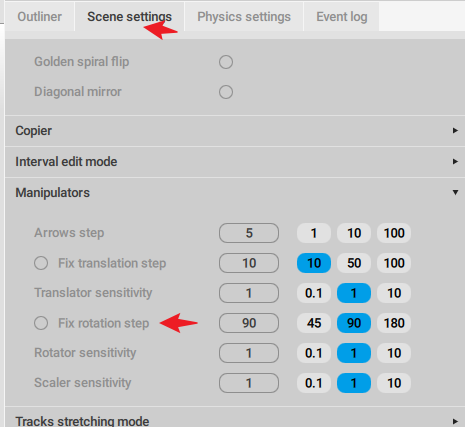The image size is (465, 427).
Task: Set Fix rotation step preset to 45
Action: point(314,323)
